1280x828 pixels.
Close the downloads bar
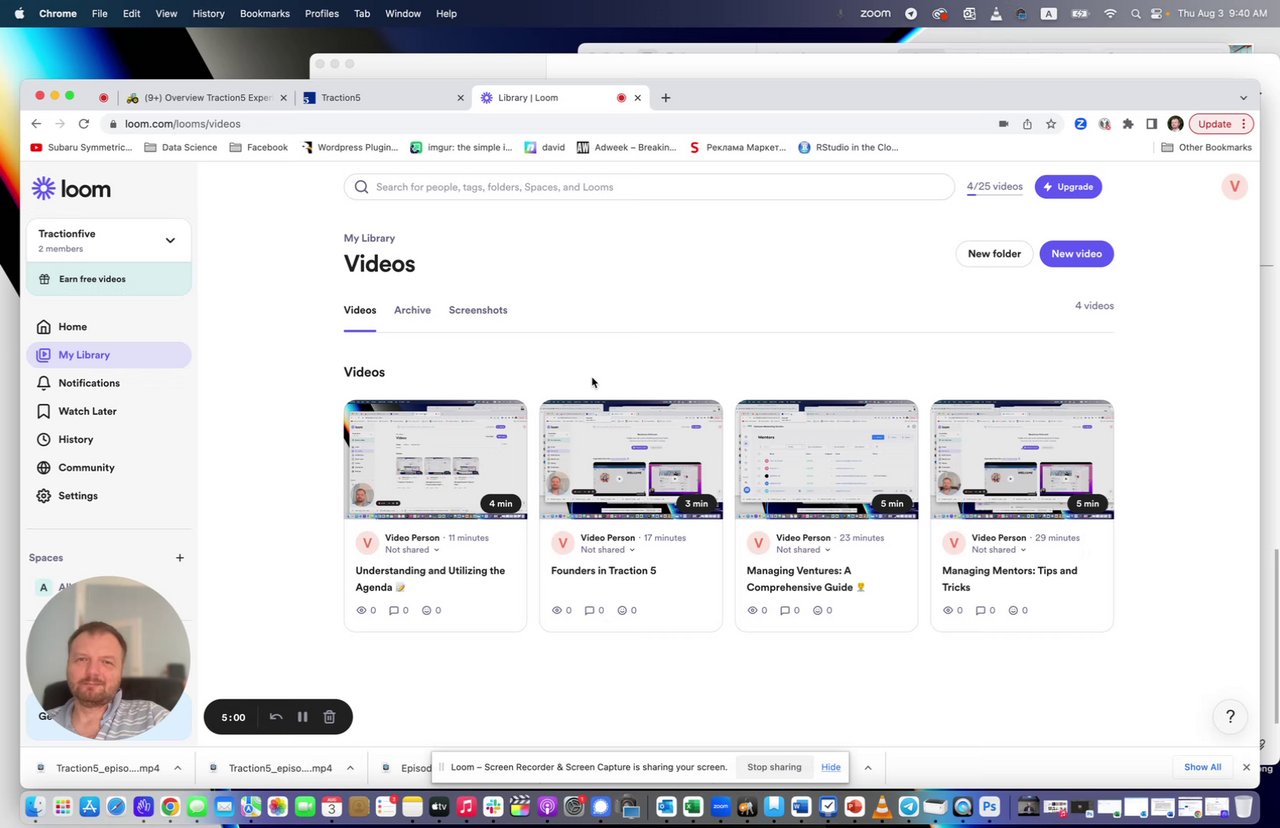point(1246,767)
